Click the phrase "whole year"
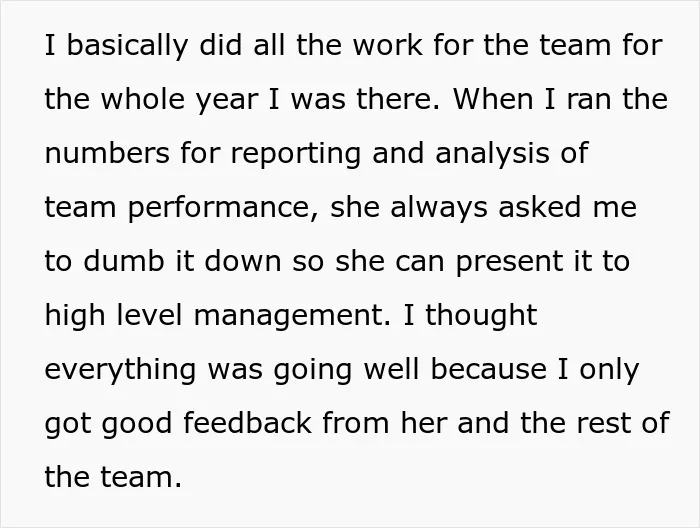The height and width of the screenshot is (528, 700). coord(179,99)
